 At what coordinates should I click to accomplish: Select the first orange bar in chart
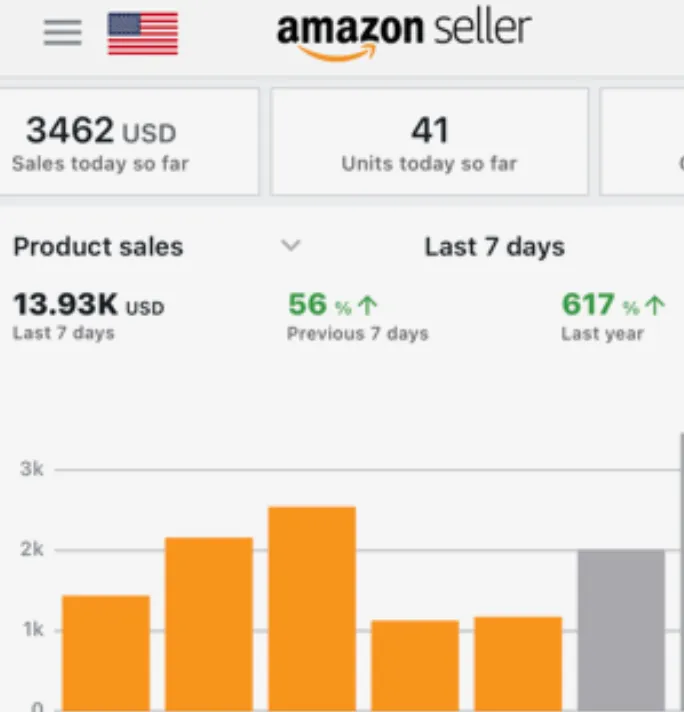coord(106,653)
